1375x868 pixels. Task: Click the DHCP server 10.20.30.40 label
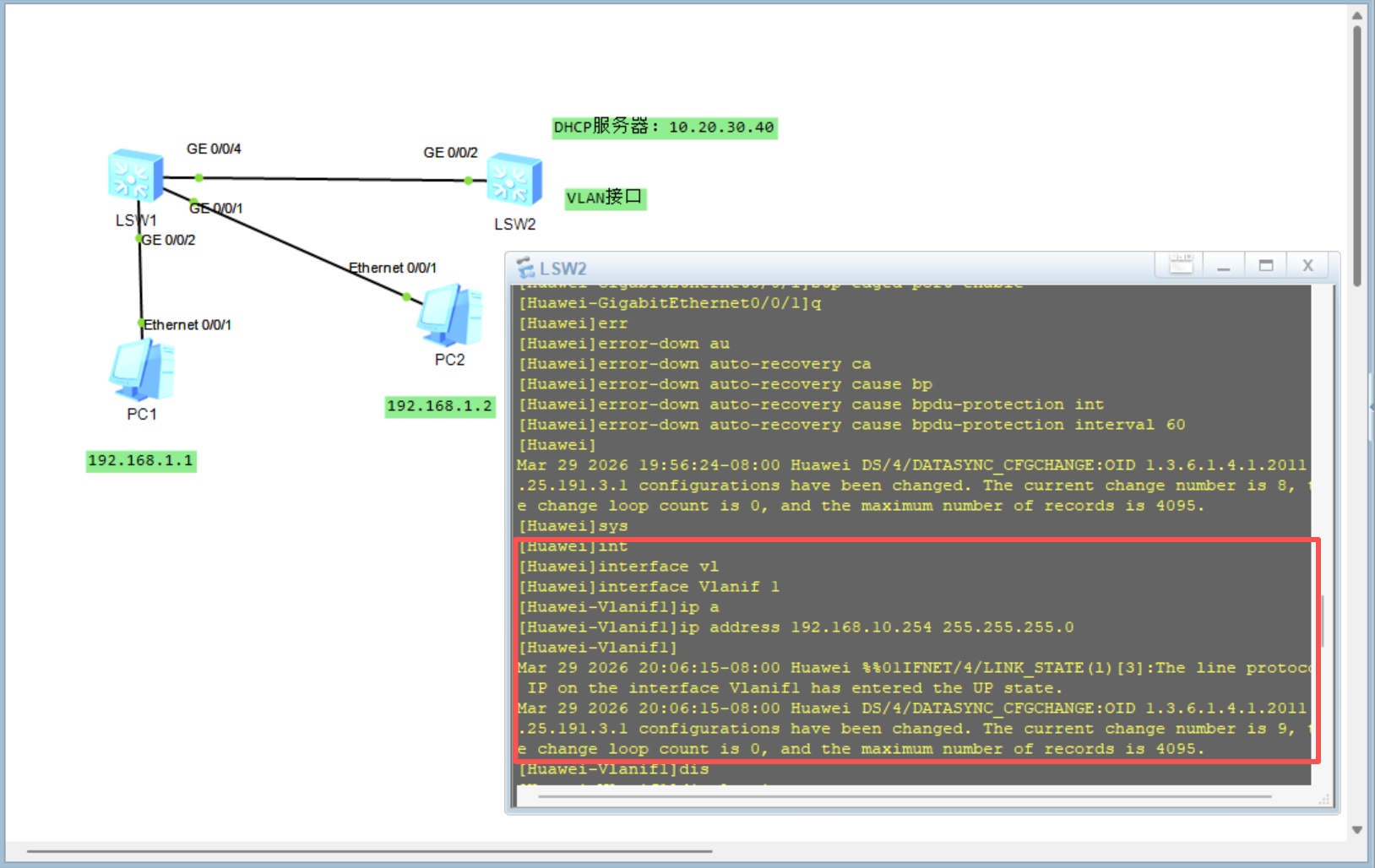(x=665, y=127)
